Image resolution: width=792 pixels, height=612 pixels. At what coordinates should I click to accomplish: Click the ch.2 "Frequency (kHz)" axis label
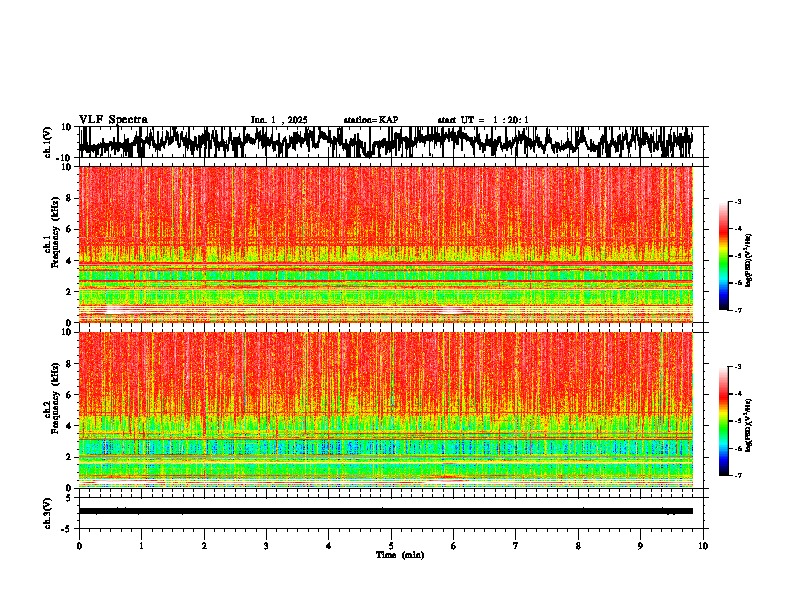55,398
